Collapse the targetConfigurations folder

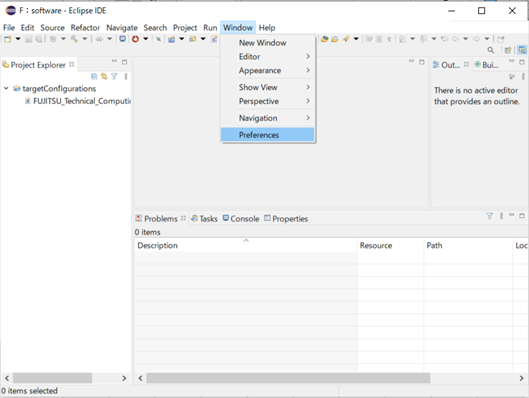[6, 88]
